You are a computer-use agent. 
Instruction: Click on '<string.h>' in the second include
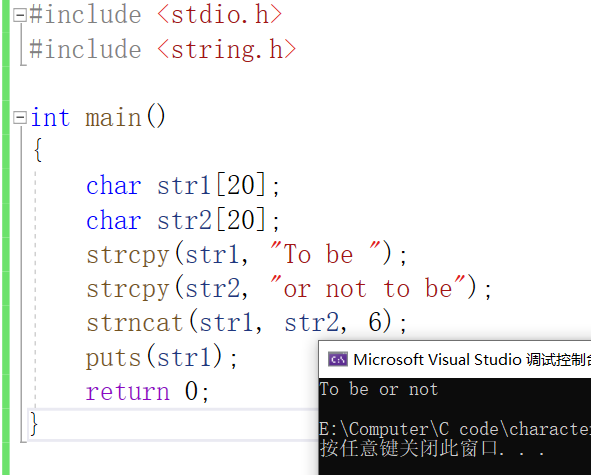click(227, 50)
